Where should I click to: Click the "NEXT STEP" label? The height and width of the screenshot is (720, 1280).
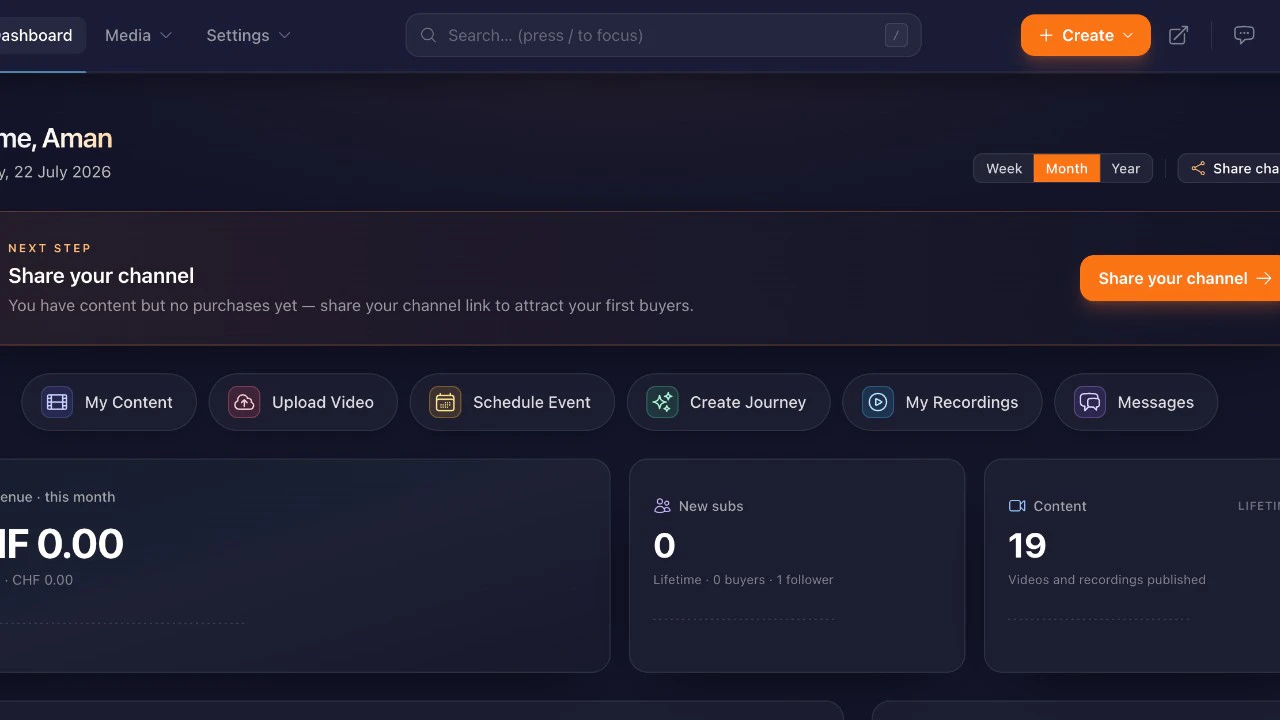click(50, 248)
